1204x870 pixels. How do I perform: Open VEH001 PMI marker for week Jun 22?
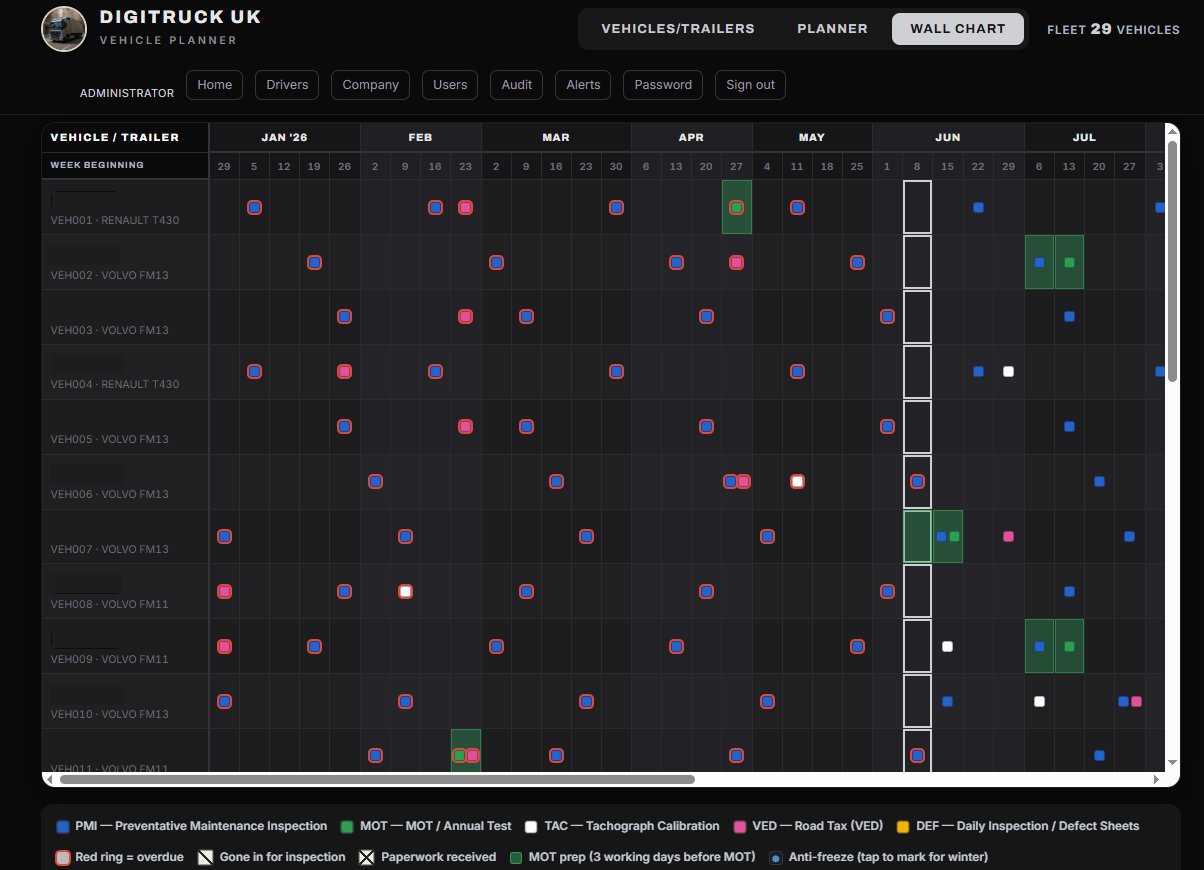coord(978,207)
